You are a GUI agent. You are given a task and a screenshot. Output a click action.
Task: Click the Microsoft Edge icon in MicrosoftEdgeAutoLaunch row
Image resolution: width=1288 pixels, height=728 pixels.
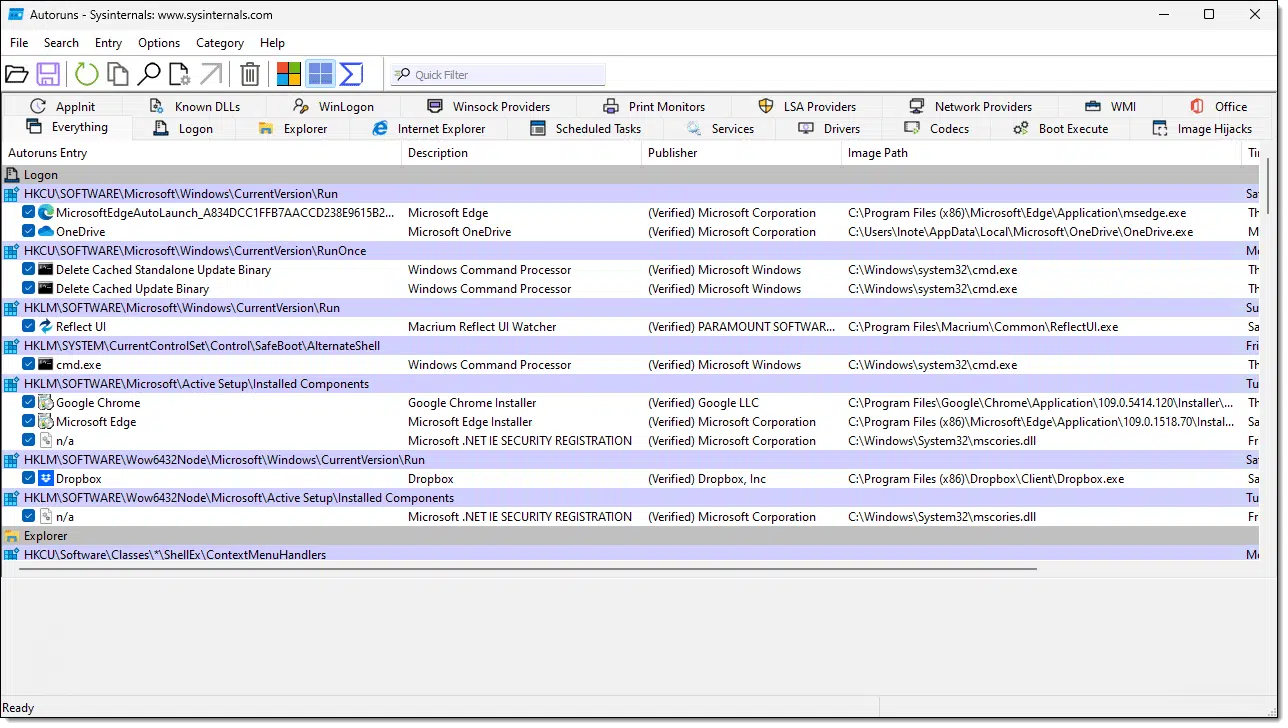pos(46,212)
